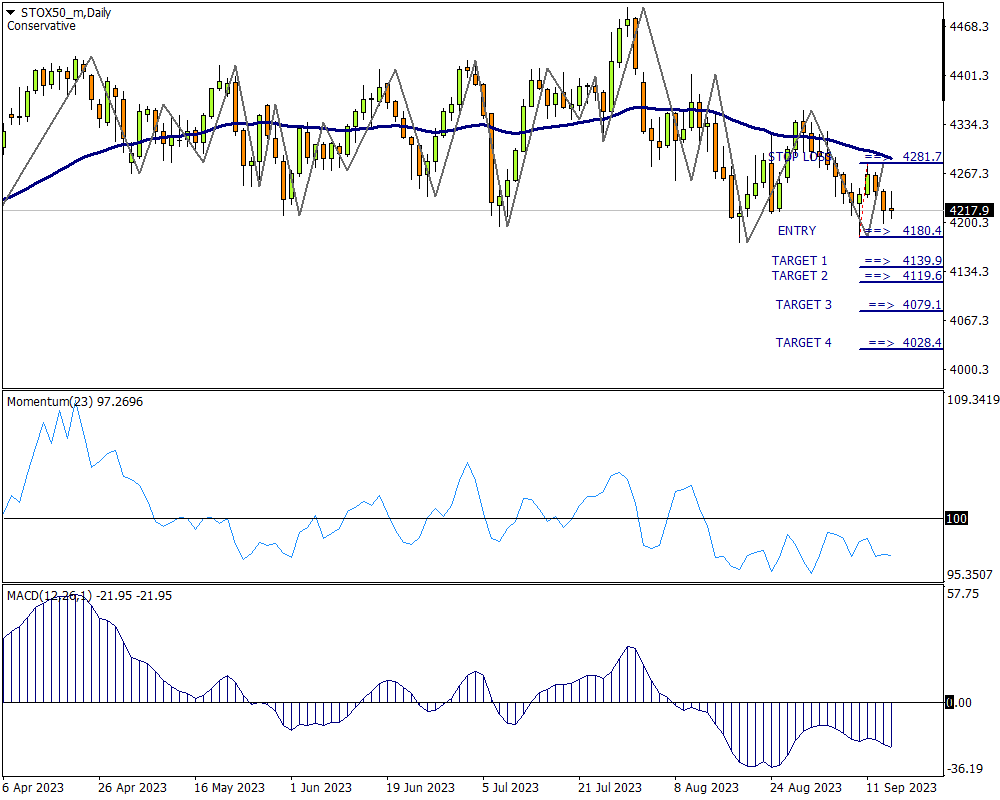Screen dimensions: 1000x800
Task: Click the Momentum 100 level marker
Action: (957, 518)
